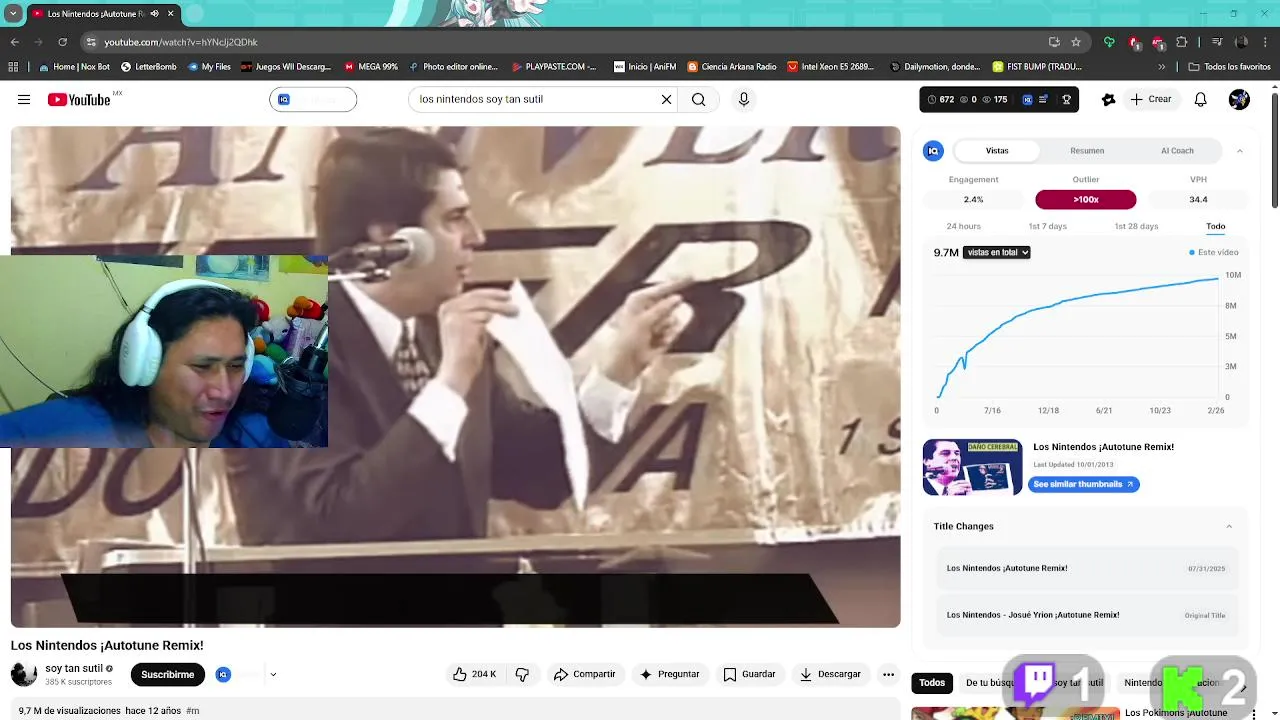Open more actions three-dot menu under the video
Viewport: 1280px width, 720px height.
coord(888,674)
